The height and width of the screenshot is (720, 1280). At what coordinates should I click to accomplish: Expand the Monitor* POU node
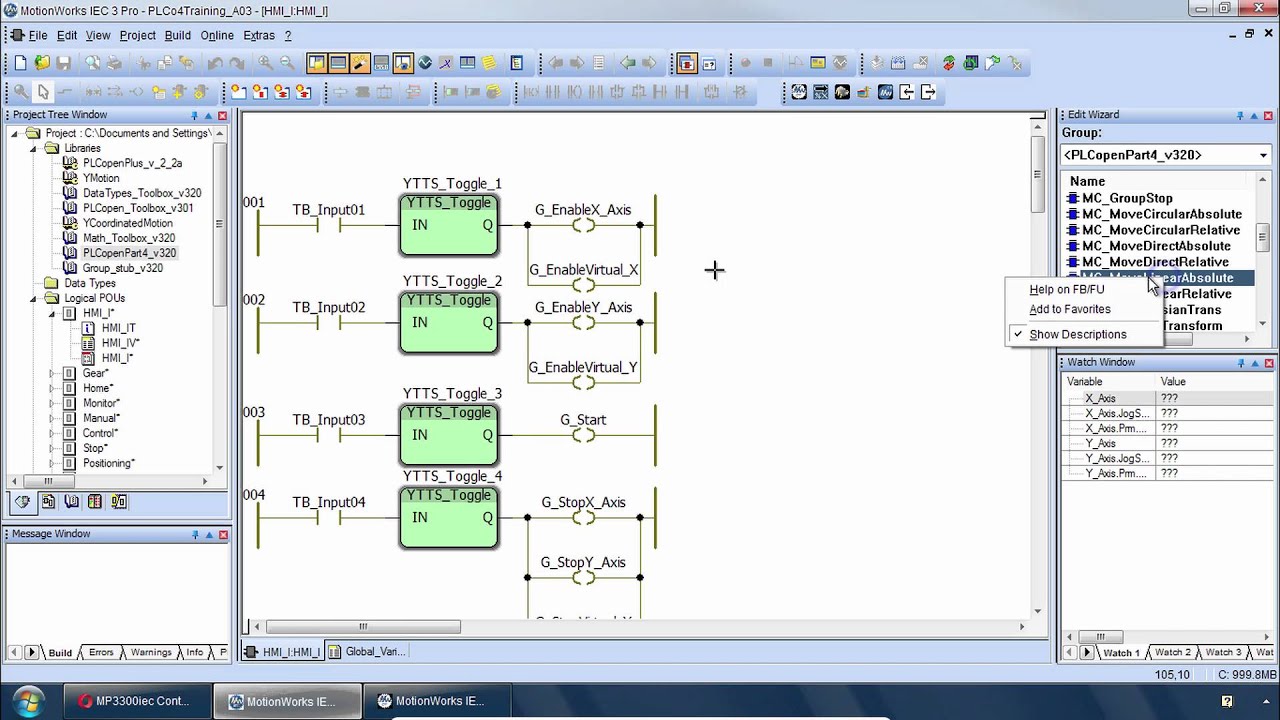(52, 403)
